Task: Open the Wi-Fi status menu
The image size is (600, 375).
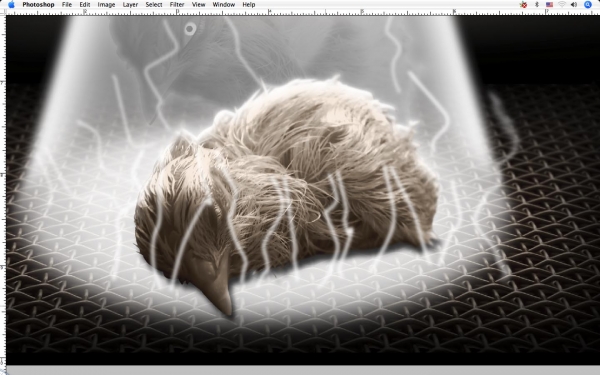Action: point(562,5)
